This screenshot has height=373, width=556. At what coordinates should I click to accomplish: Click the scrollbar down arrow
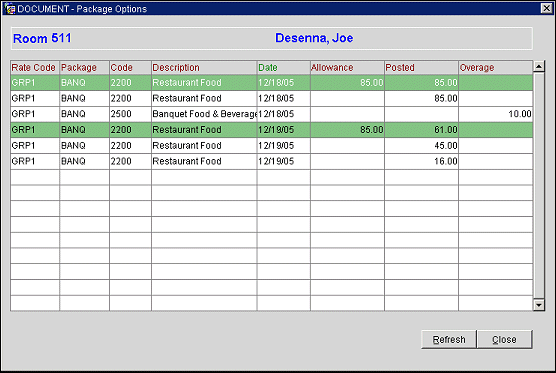click(539, 305)
